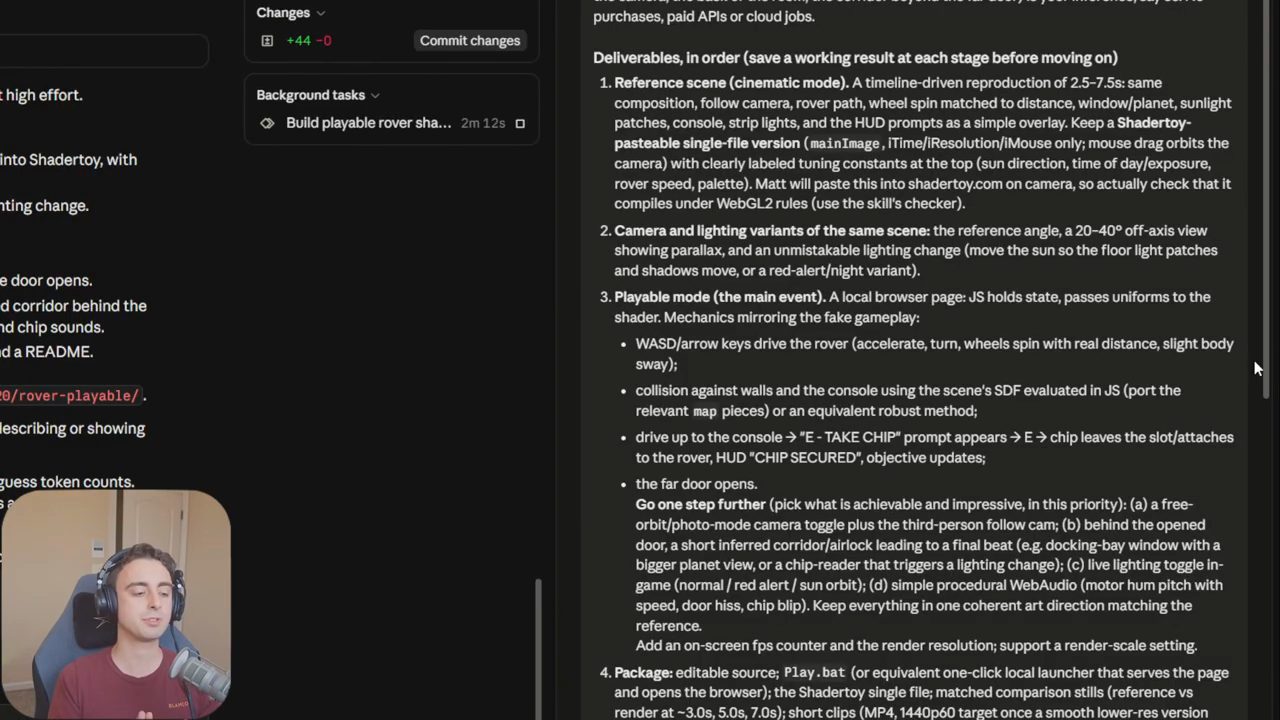
Task: Click the left panel scrollbar thumb
Action: 539,648
